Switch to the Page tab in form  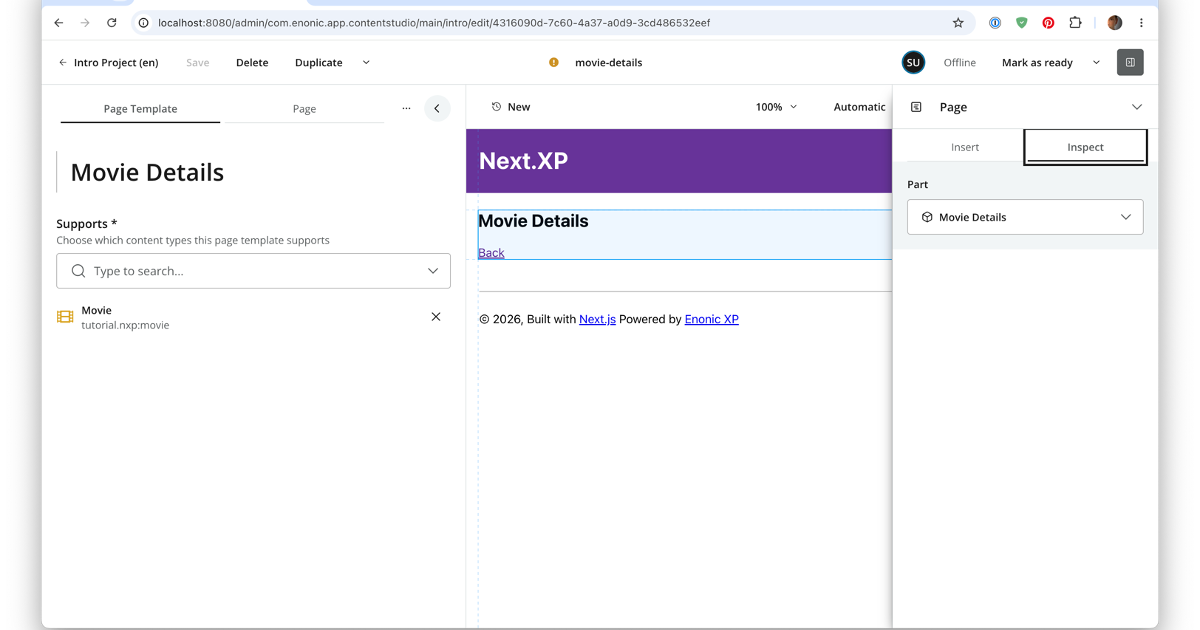coord(304,109)
